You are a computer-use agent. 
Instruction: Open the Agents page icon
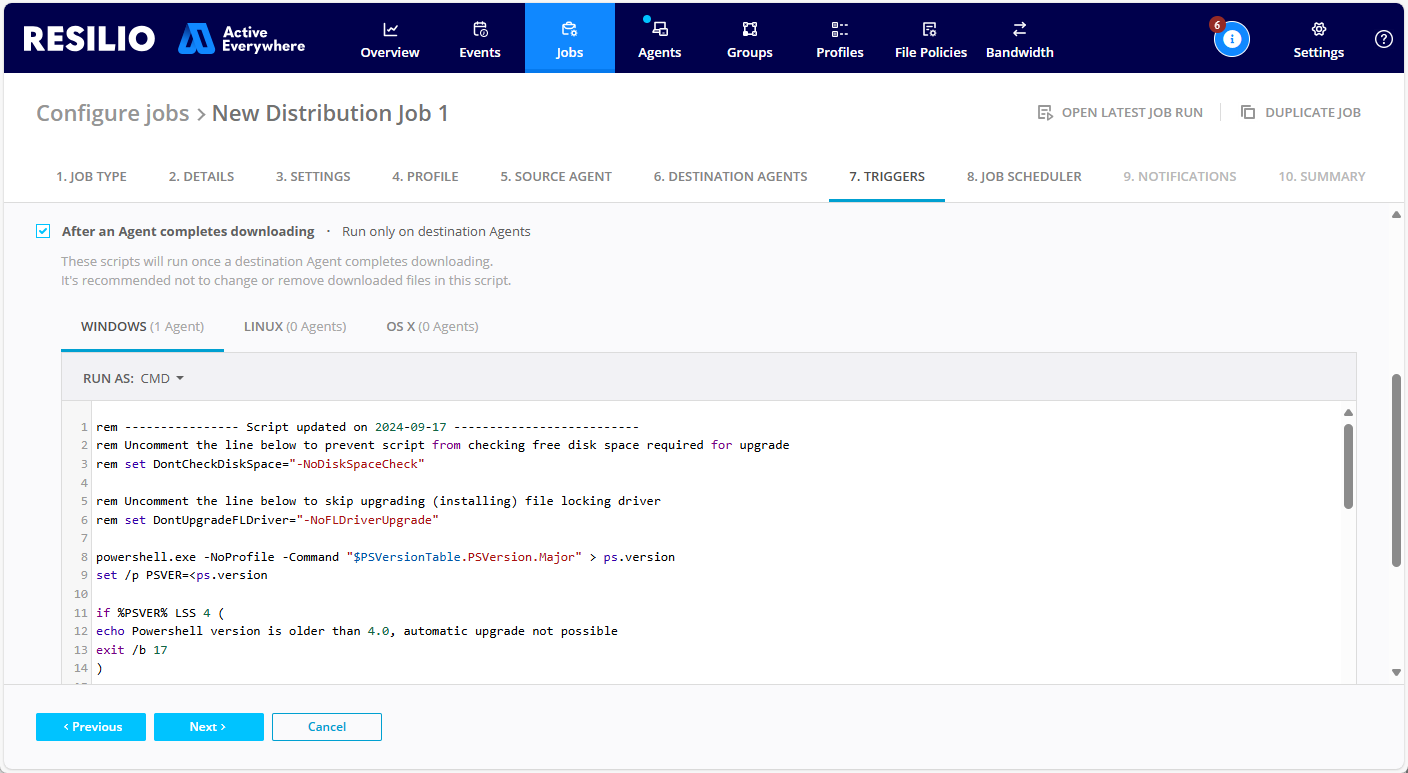pos(659,30)
